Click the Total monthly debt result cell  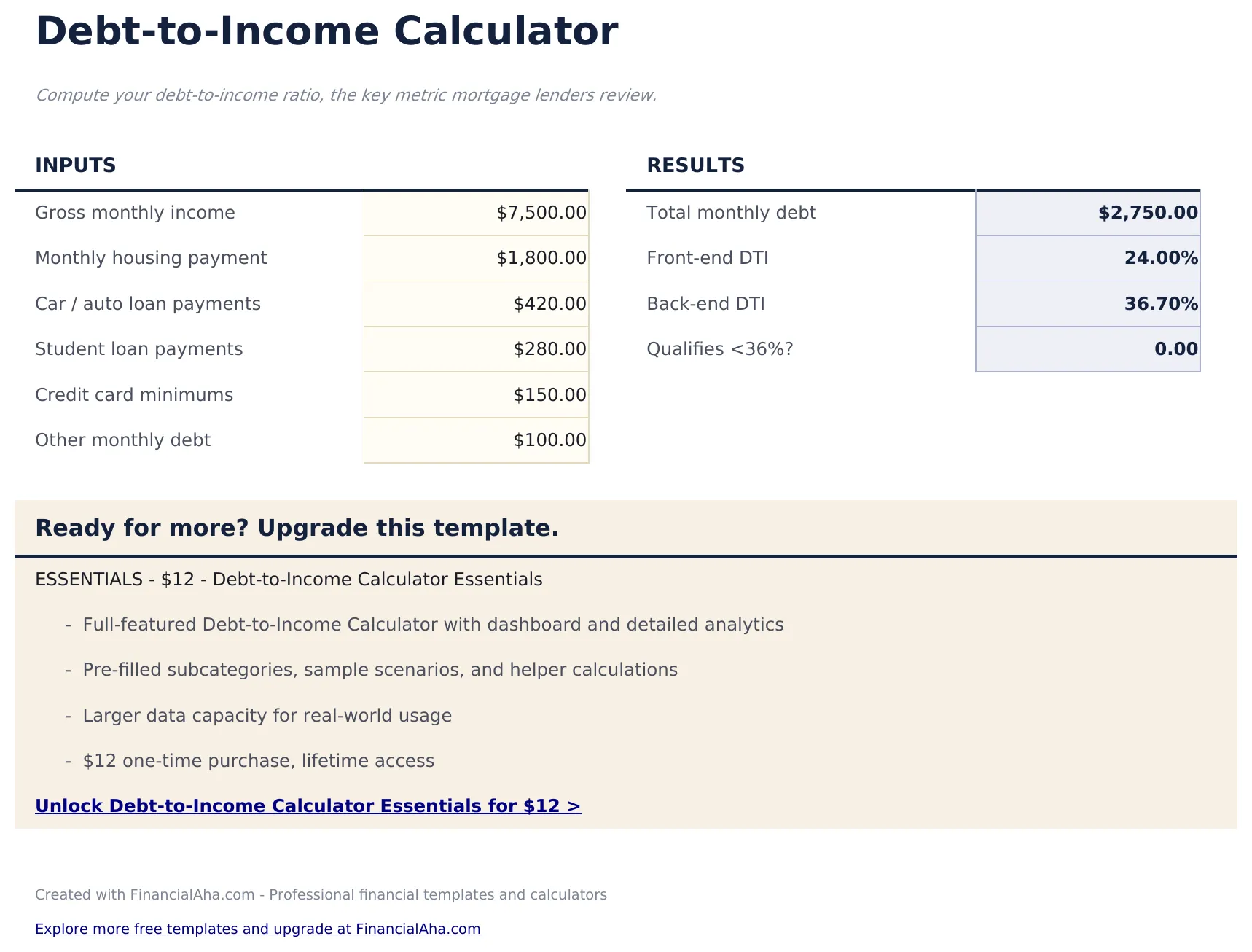[x=1087, y=212]
